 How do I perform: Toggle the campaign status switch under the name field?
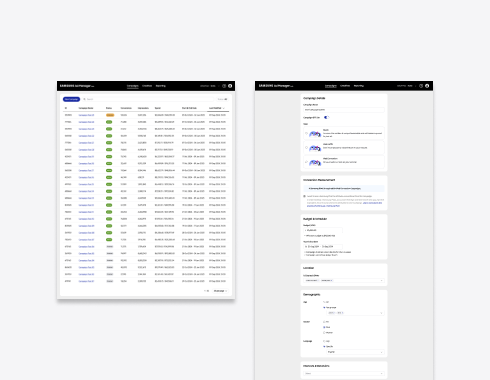(x=326, y=117)
